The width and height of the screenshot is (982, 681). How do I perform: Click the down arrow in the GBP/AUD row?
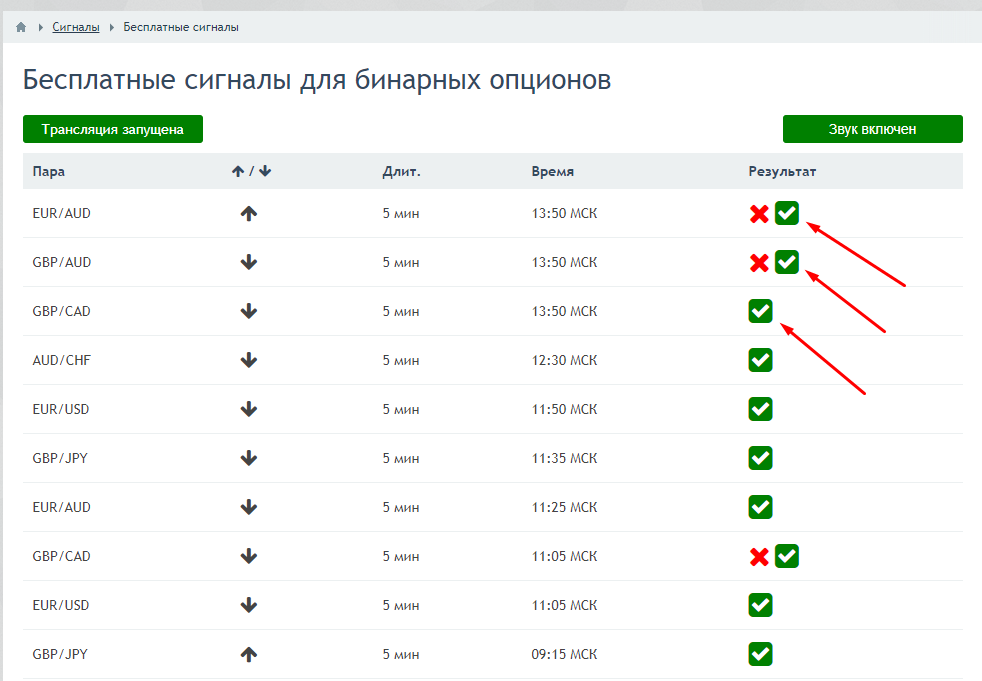point(249,263)
